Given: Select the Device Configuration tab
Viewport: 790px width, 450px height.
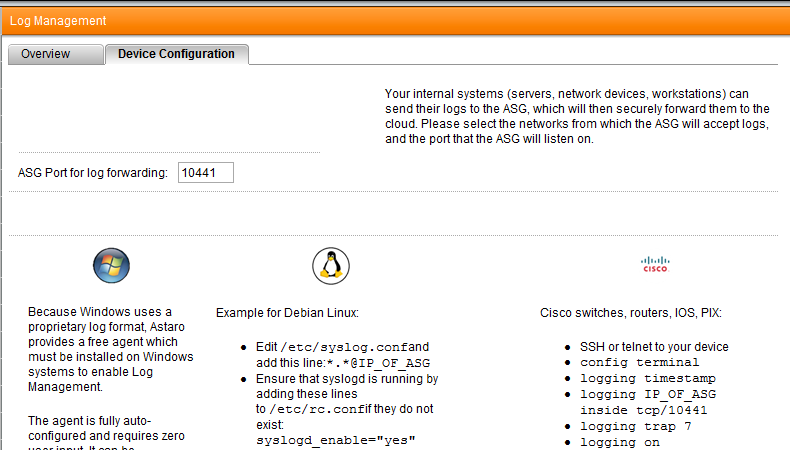Looking at the screenshot, I should pos(176,54).
